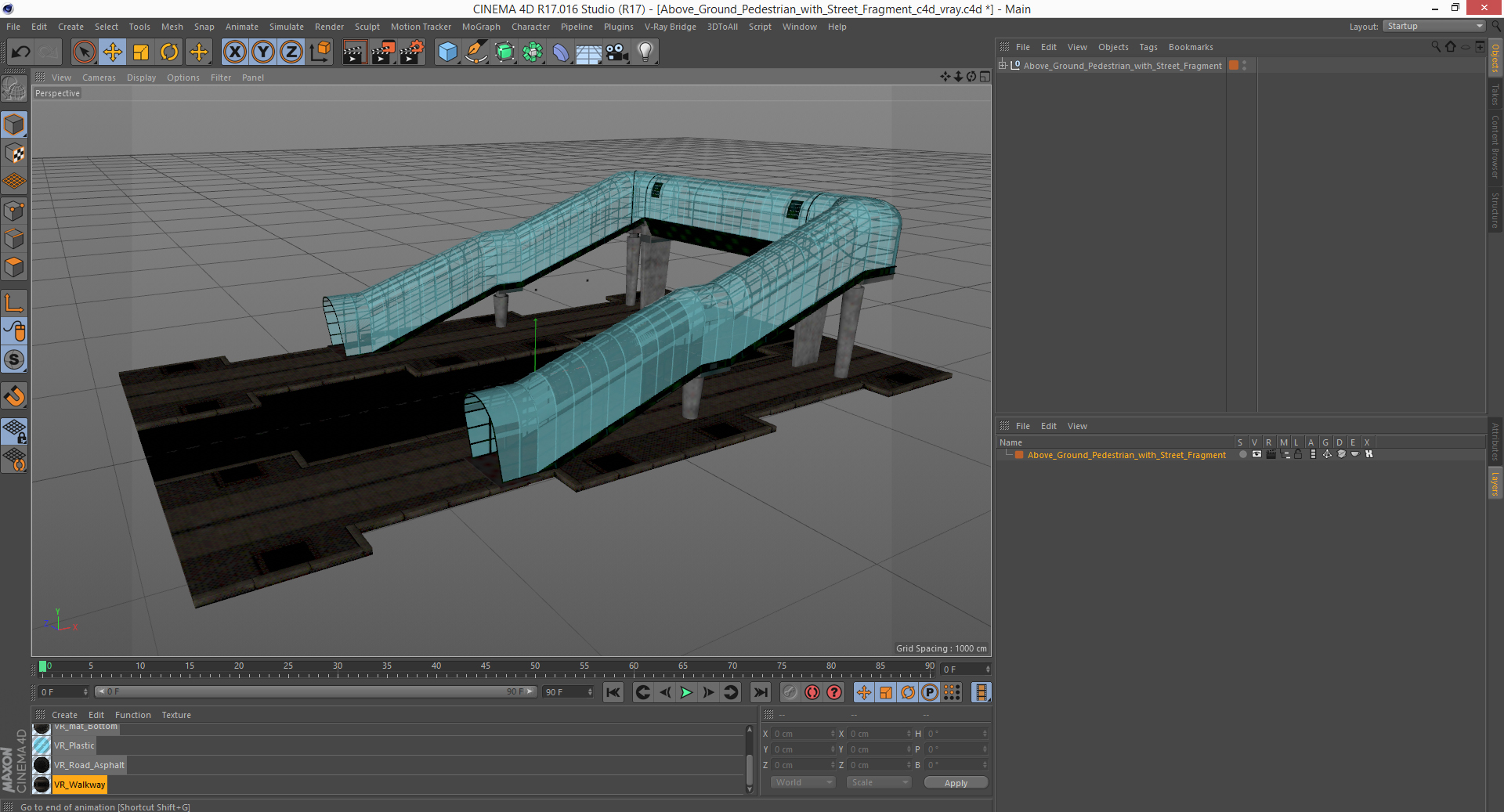Image resolution: width=1504 pixels, height=812 pixels.
Task: Add a Camera object from toolbar
Action: tap(616, 52)
